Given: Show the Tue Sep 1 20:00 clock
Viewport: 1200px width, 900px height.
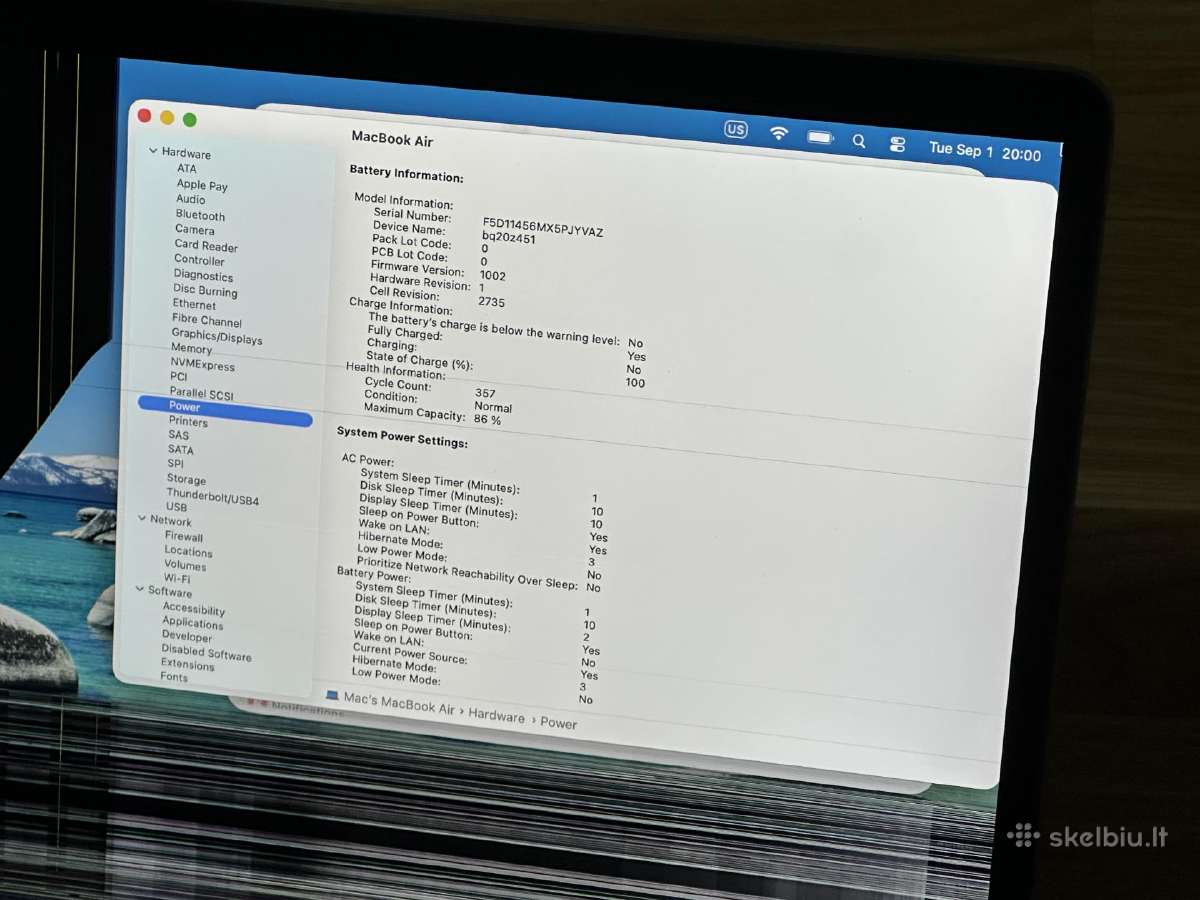Looking at the screenshot, I should [985, 152].
